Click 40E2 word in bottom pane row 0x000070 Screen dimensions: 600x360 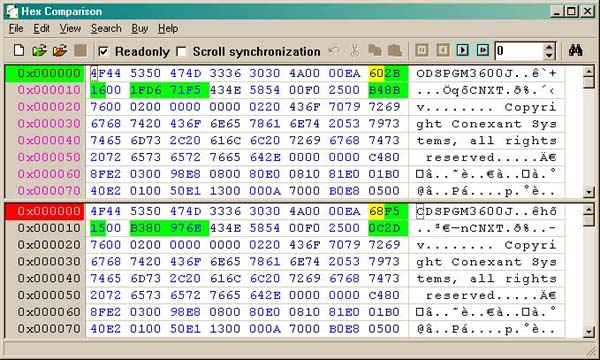pyautogui.click(x=106, y=329)
